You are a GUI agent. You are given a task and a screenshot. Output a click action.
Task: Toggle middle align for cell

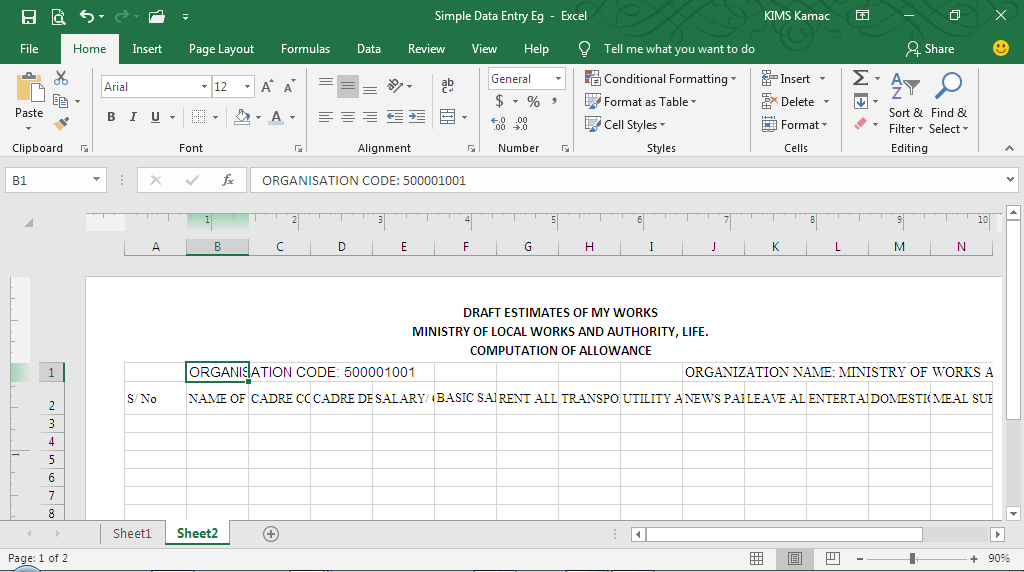point(347,86)
